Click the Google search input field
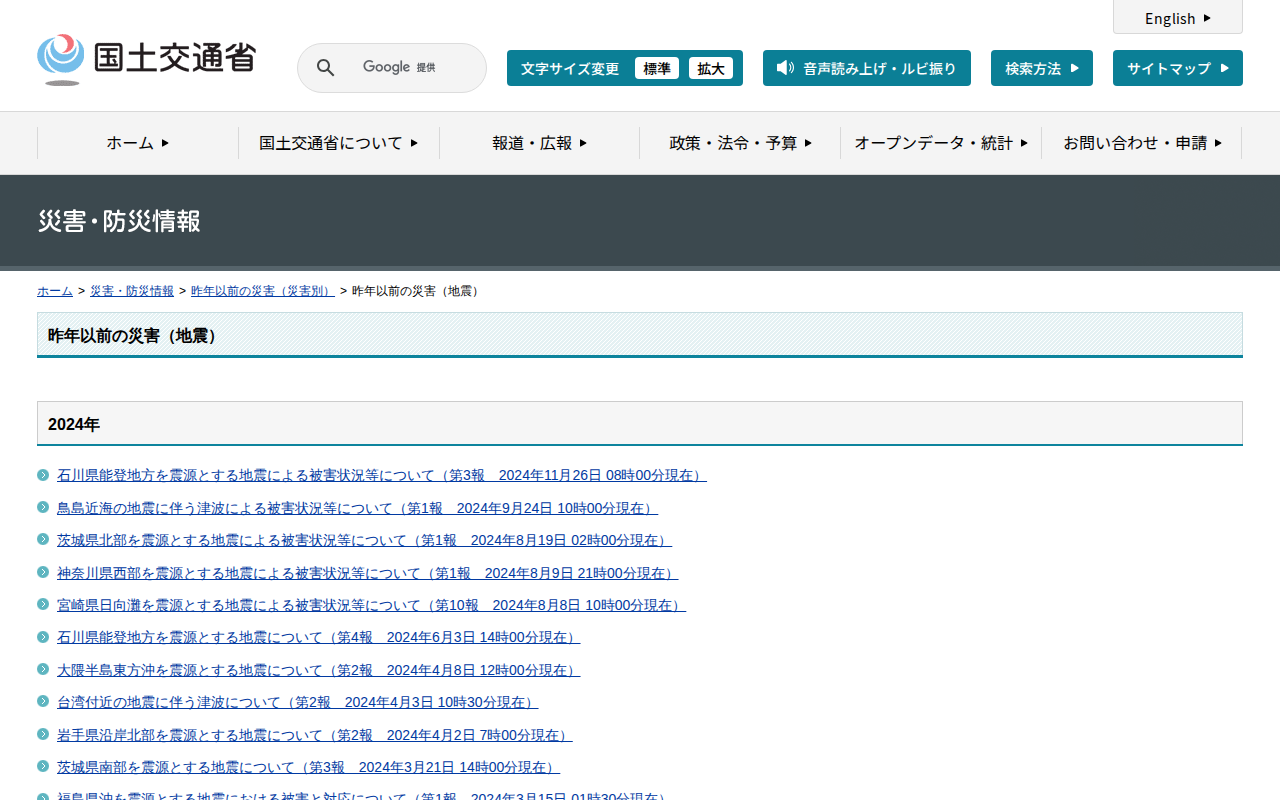Screen dimensions: 1280x800 (410, 68)
